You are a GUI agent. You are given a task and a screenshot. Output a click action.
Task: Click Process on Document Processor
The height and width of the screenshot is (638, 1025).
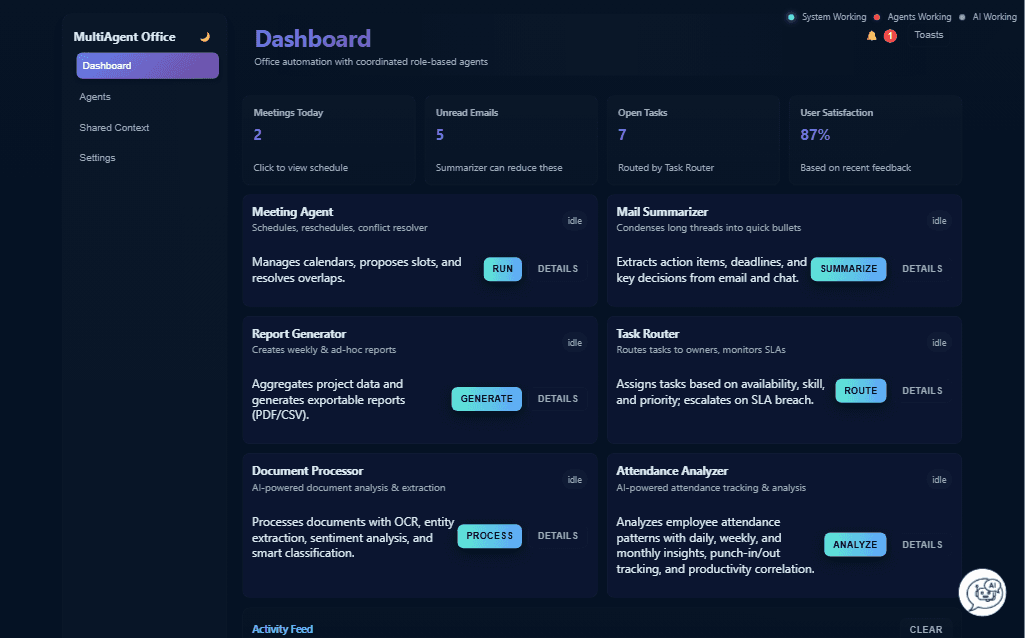click(490, 536)
